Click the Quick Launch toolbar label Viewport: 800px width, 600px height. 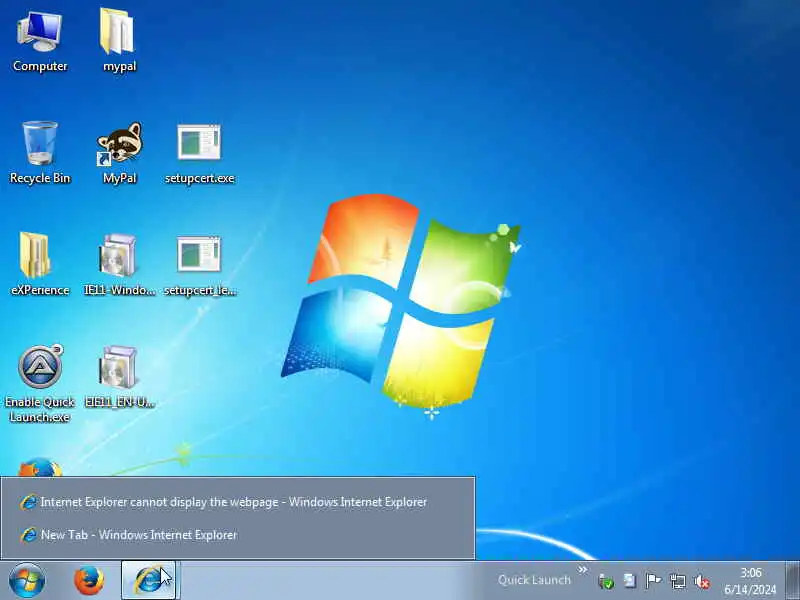click(x=534, y=580)
